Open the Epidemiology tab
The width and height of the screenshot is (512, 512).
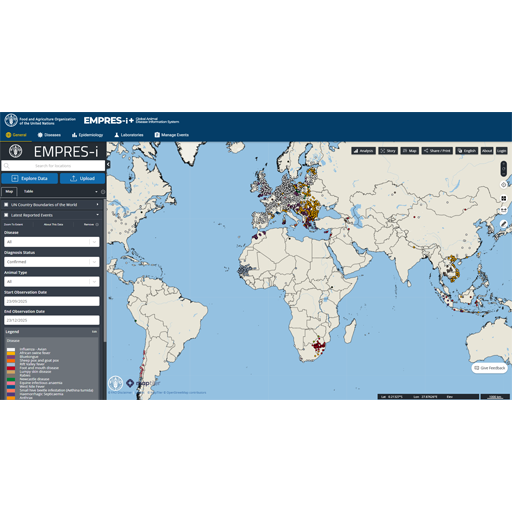[x=87, y=135]
